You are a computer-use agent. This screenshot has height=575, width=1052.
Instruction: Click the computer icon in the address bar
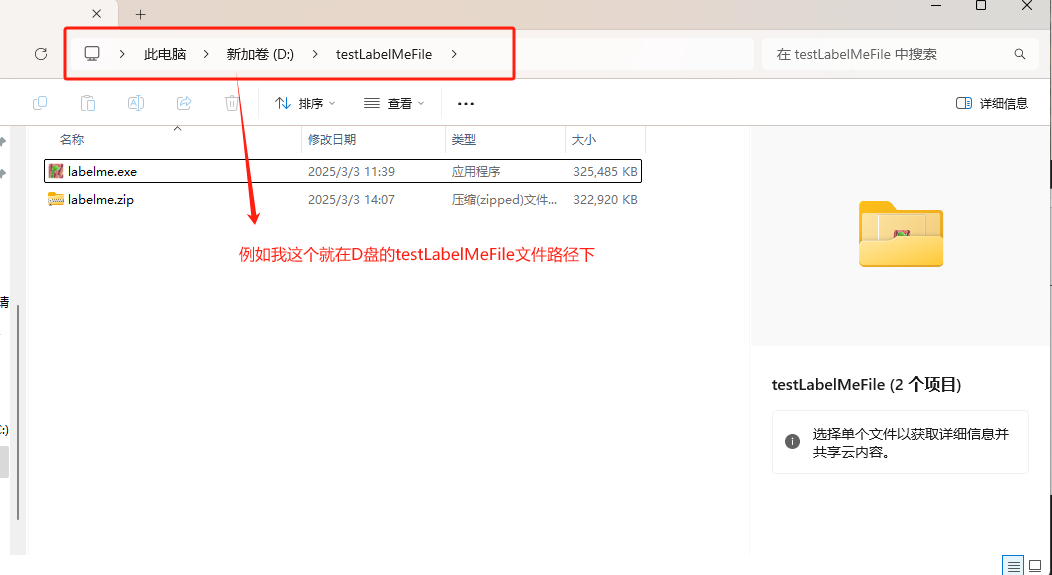coord(92,54)
